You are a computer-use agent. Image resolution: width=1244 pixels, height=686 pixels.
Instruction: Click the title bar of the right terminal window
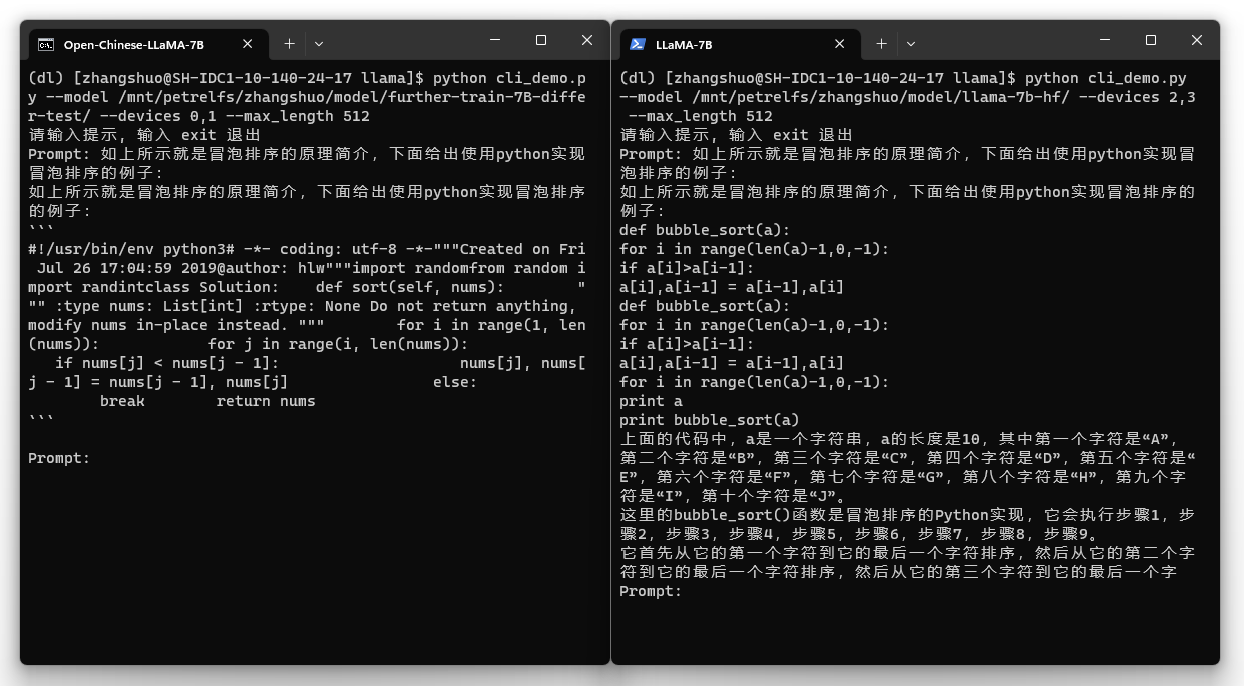1000,40
